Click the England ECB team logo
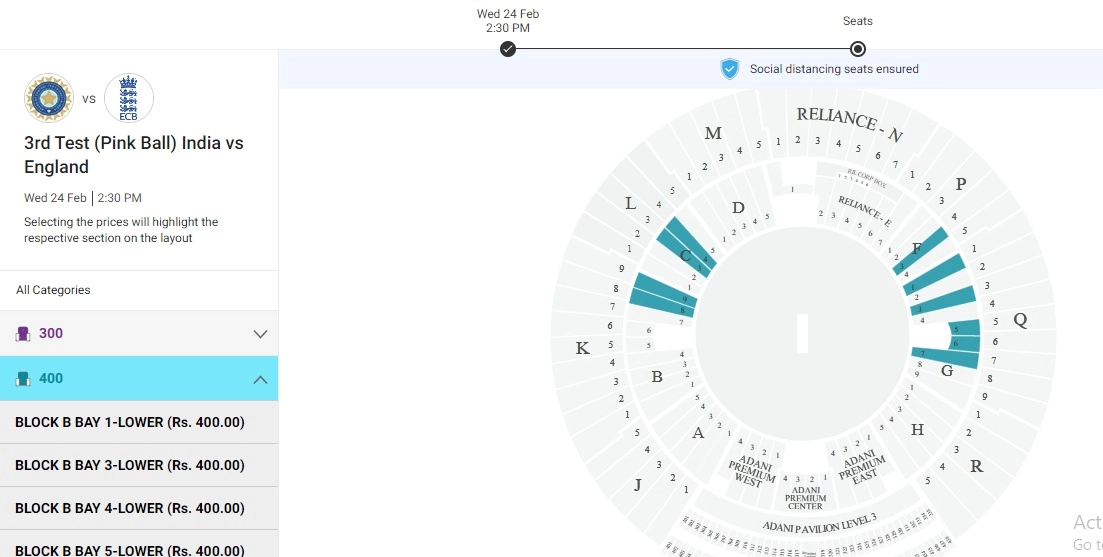 point(129,98)
